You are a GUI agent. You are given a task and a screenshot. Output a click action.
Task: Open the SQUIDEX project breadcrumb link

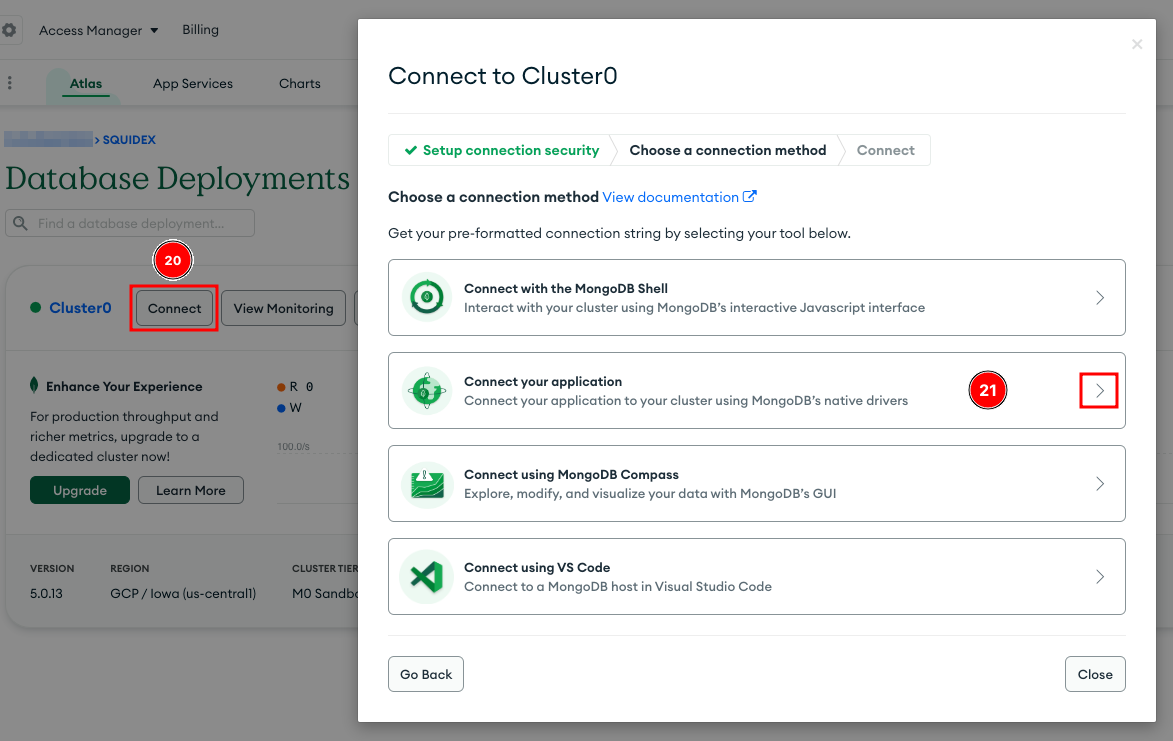[129, 140]
